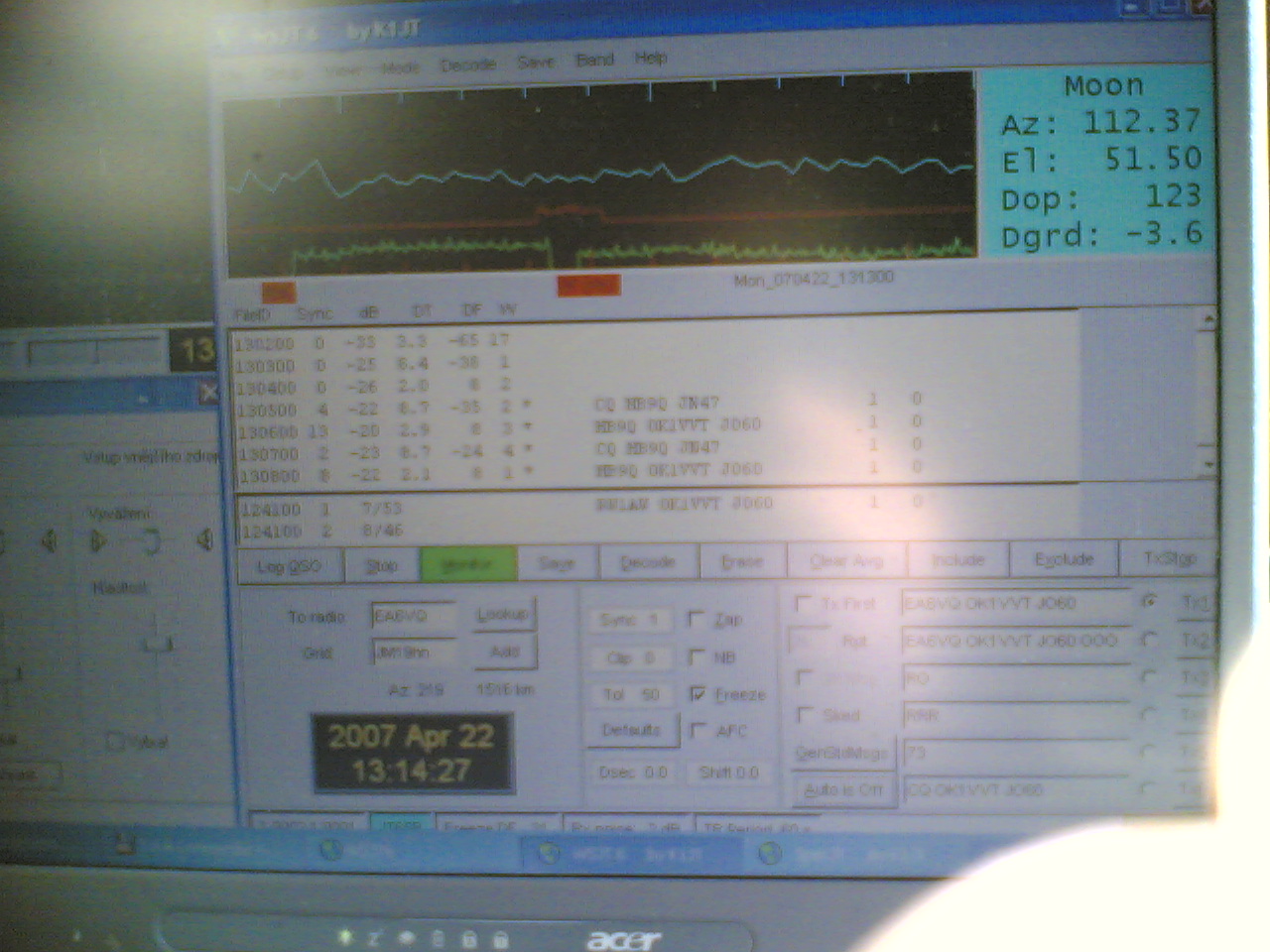
Task: Toggle the checkbox above Sked
Action: click(x=806, y=677)
